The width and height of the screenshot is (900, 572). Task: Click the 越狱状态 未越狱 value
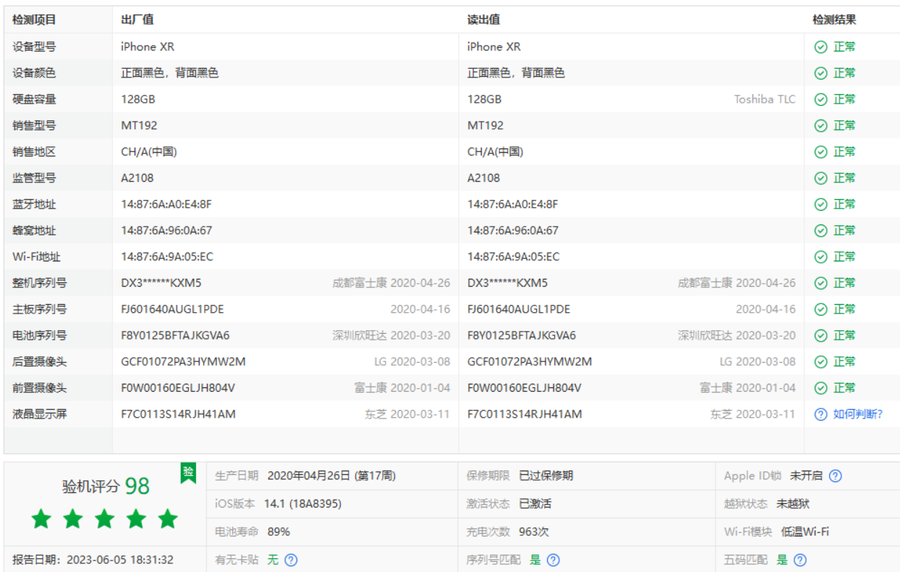click(x=793, y=504)
